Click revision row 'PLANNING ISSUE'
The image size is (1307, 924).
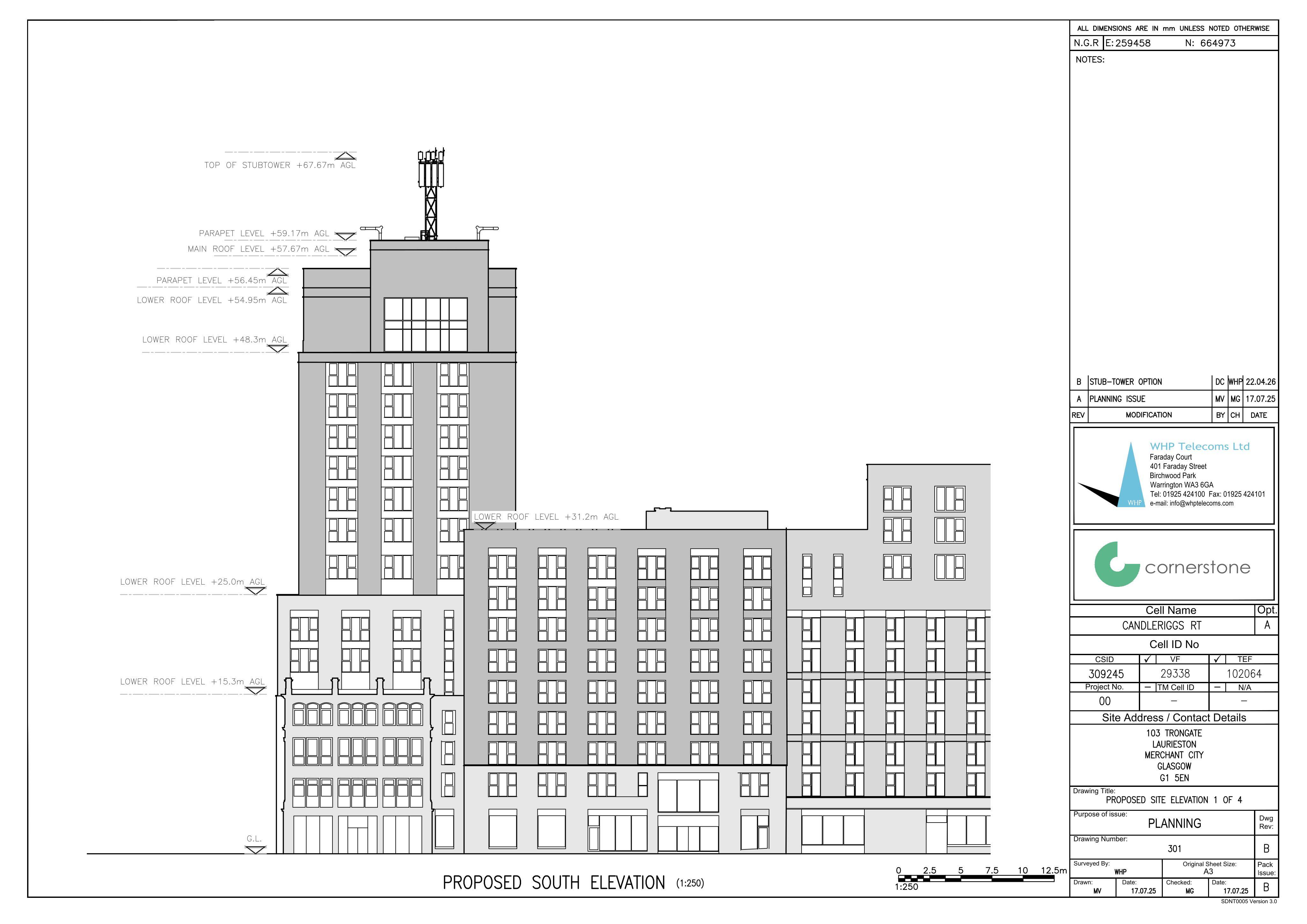(1117, 399)
